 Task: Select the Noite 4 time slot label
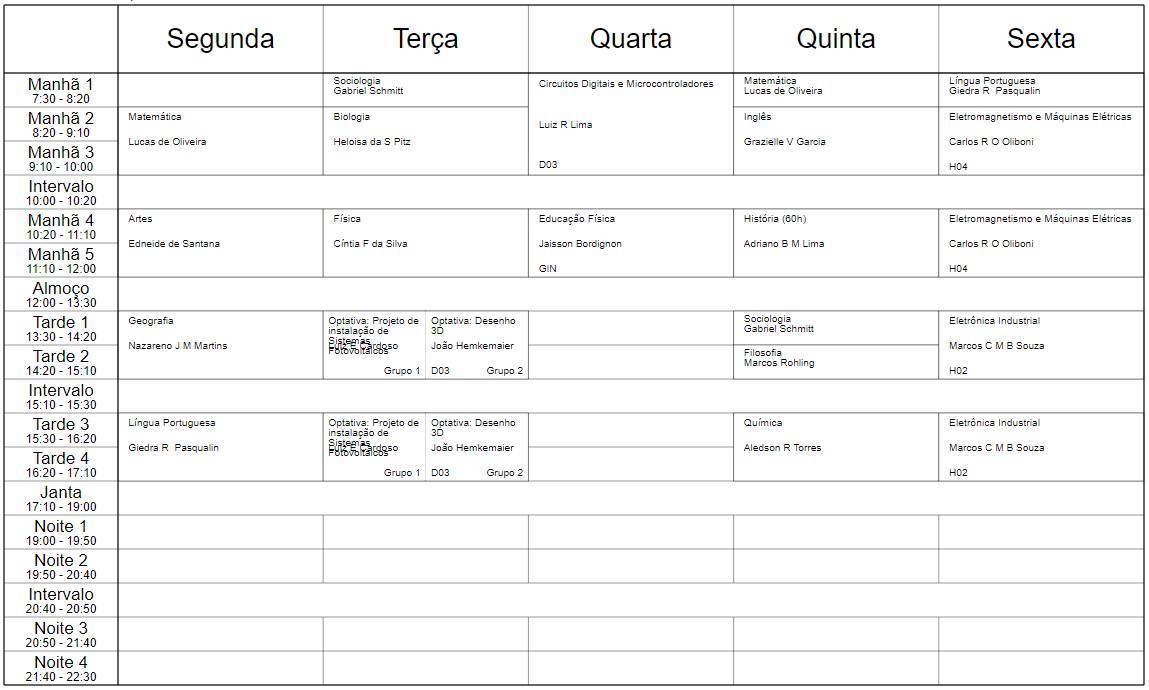(x=61, y=668)
